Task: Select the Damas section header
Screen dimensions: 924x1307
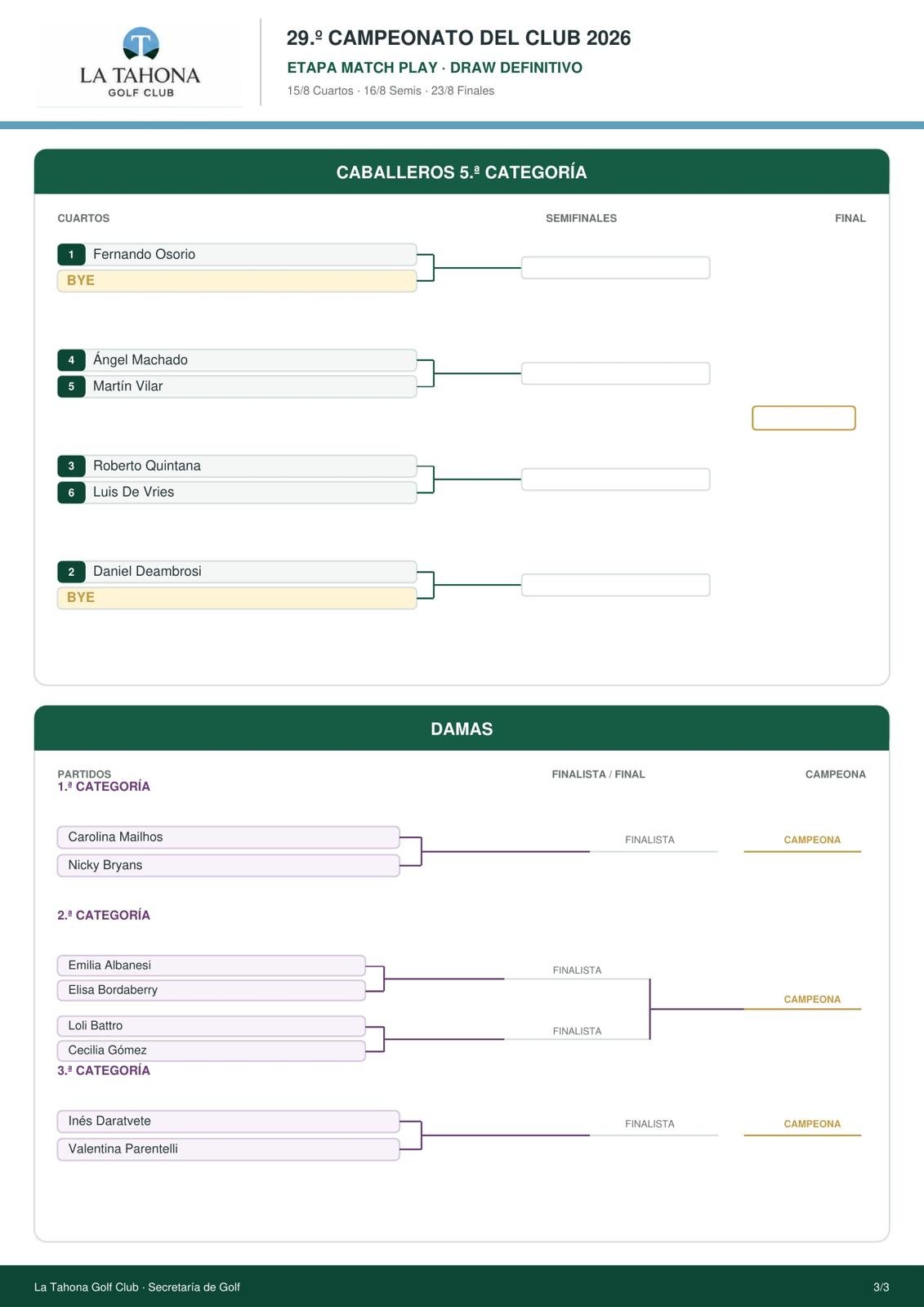Action: tap(462, 728)
